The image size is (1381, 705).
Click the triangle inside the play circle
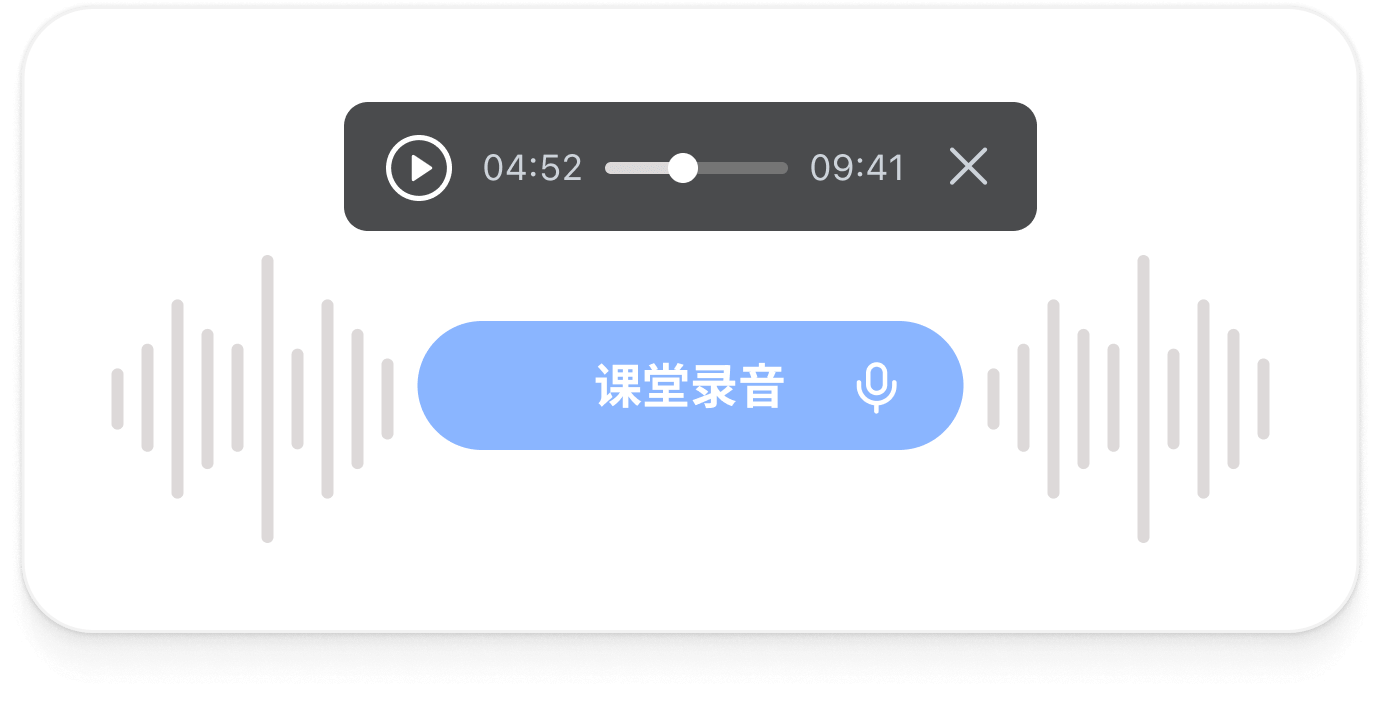click(x=422, y=168)
